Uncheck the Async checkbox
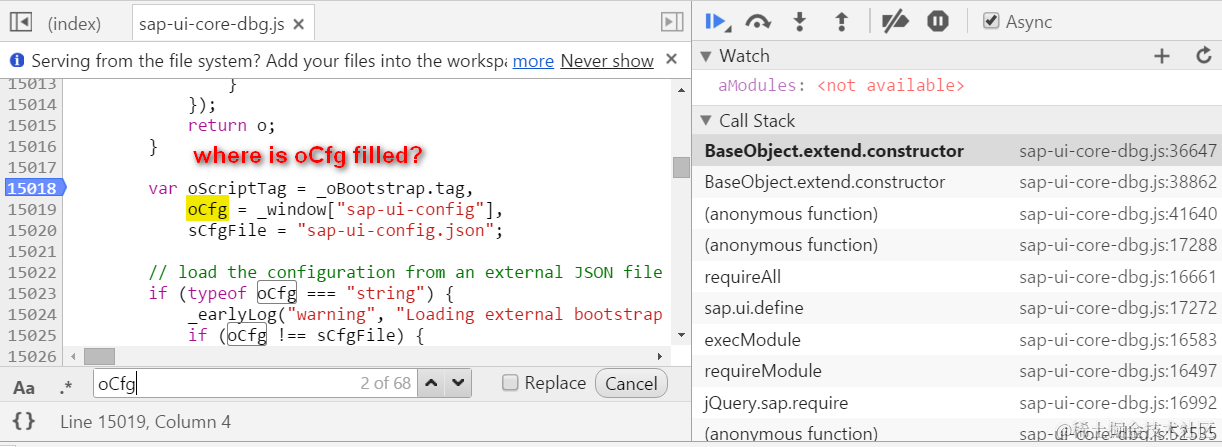This screenshot has height=447, width=1222. [x=991, y=21]
